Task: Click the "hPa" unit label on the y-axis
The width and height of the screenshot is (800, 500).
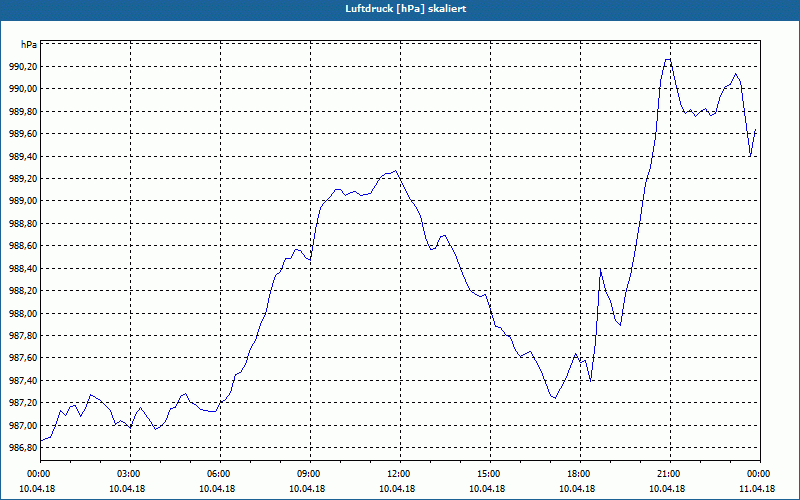Action: coord(29,45)
